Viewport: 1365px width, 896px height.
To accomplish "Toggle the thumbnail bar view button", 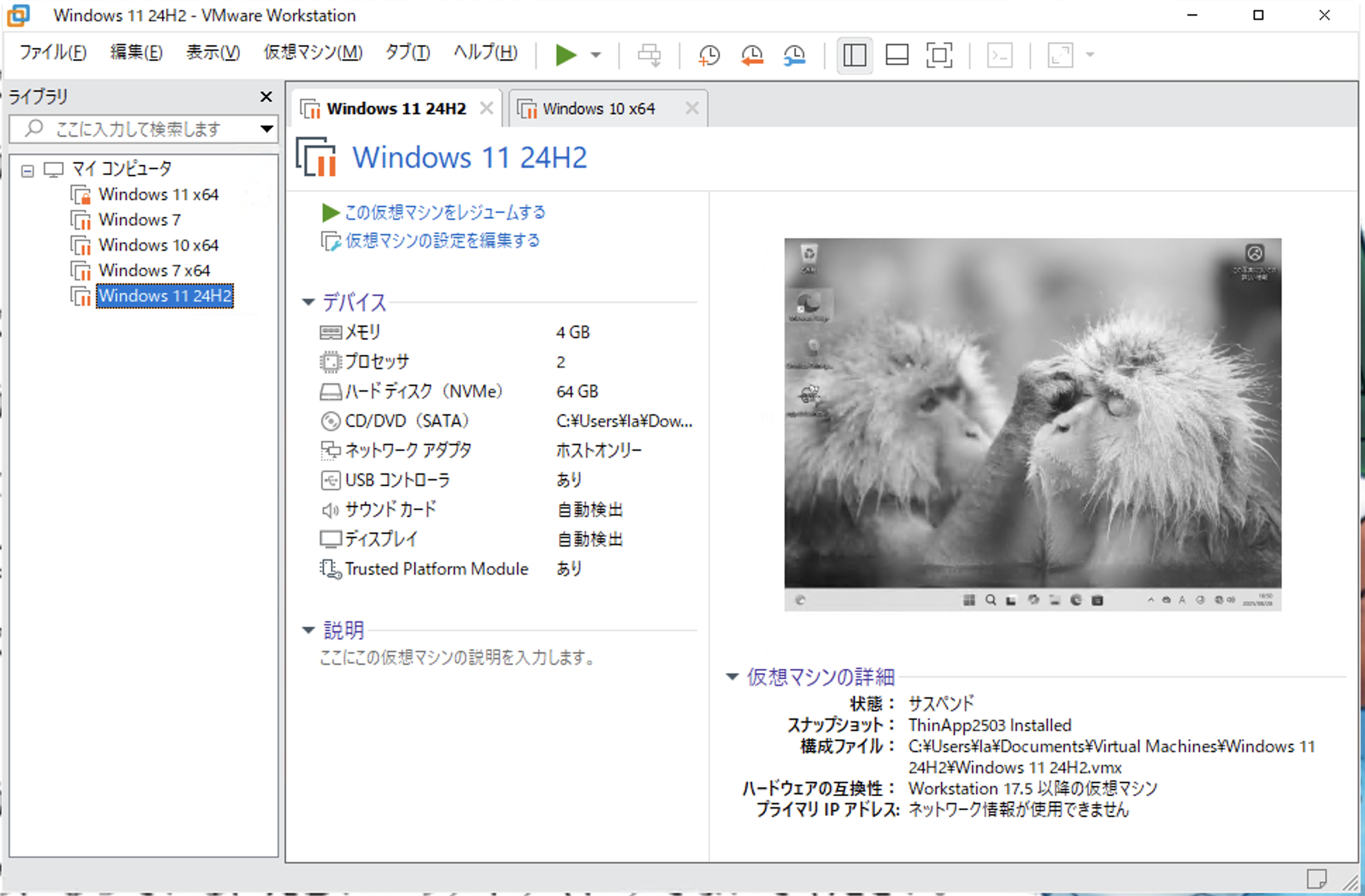I will (x=897, y=55).
